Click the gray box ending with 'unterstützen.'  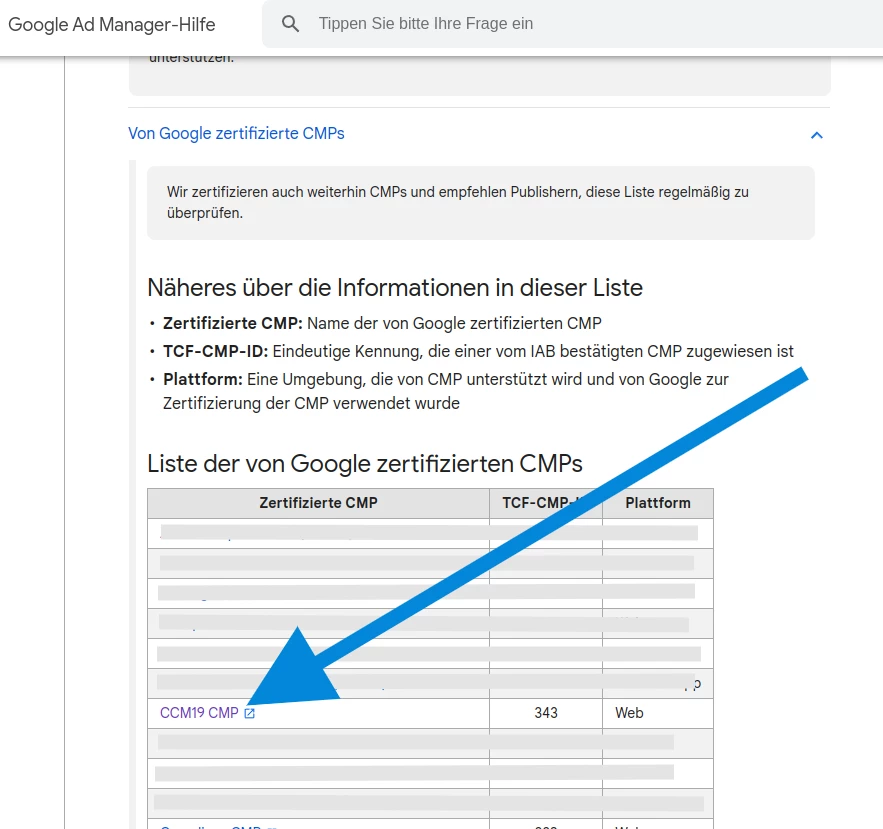(x=480, y=75)
